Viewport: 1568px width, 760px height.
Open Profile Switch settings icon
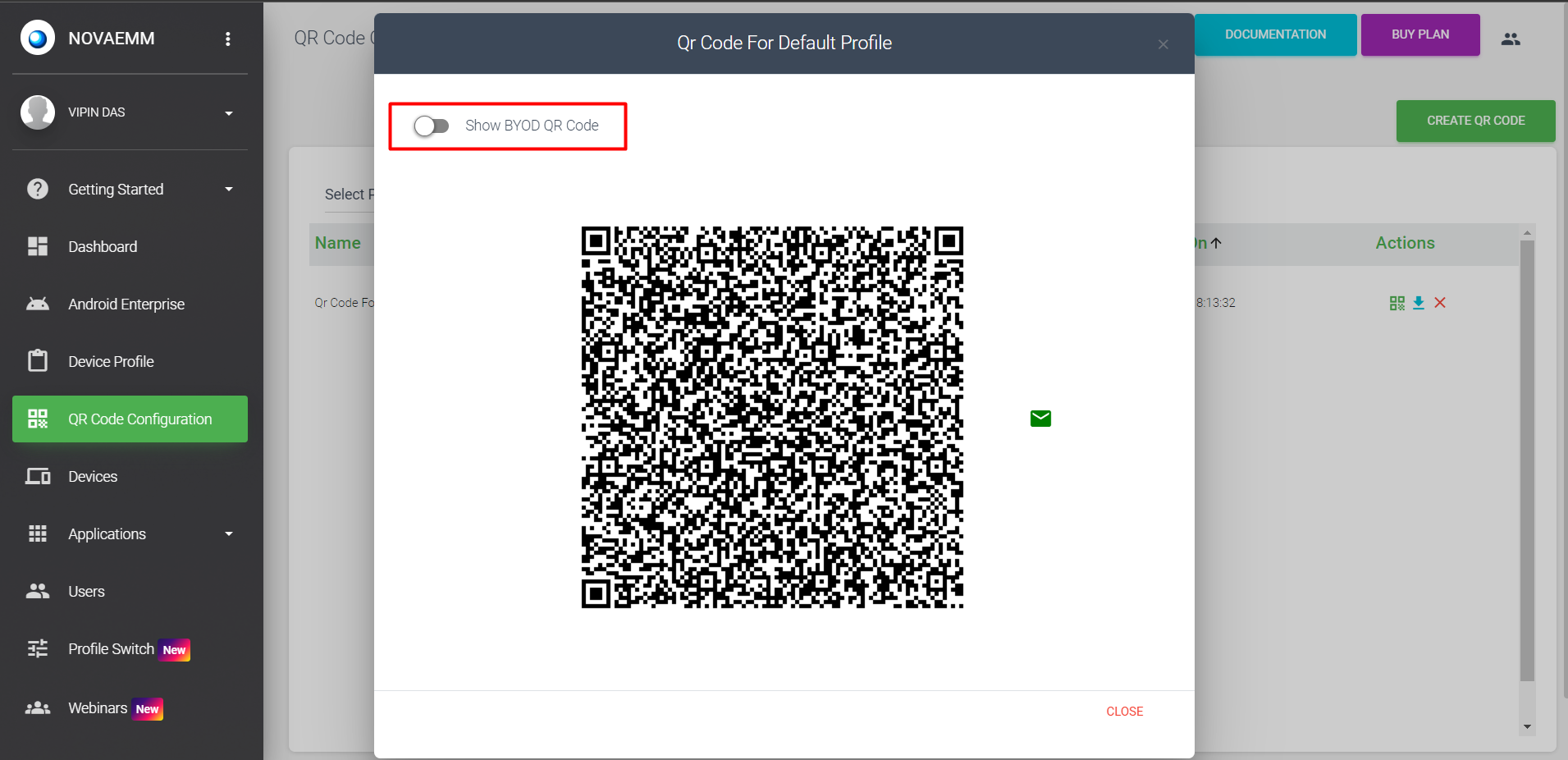(38, 649)
